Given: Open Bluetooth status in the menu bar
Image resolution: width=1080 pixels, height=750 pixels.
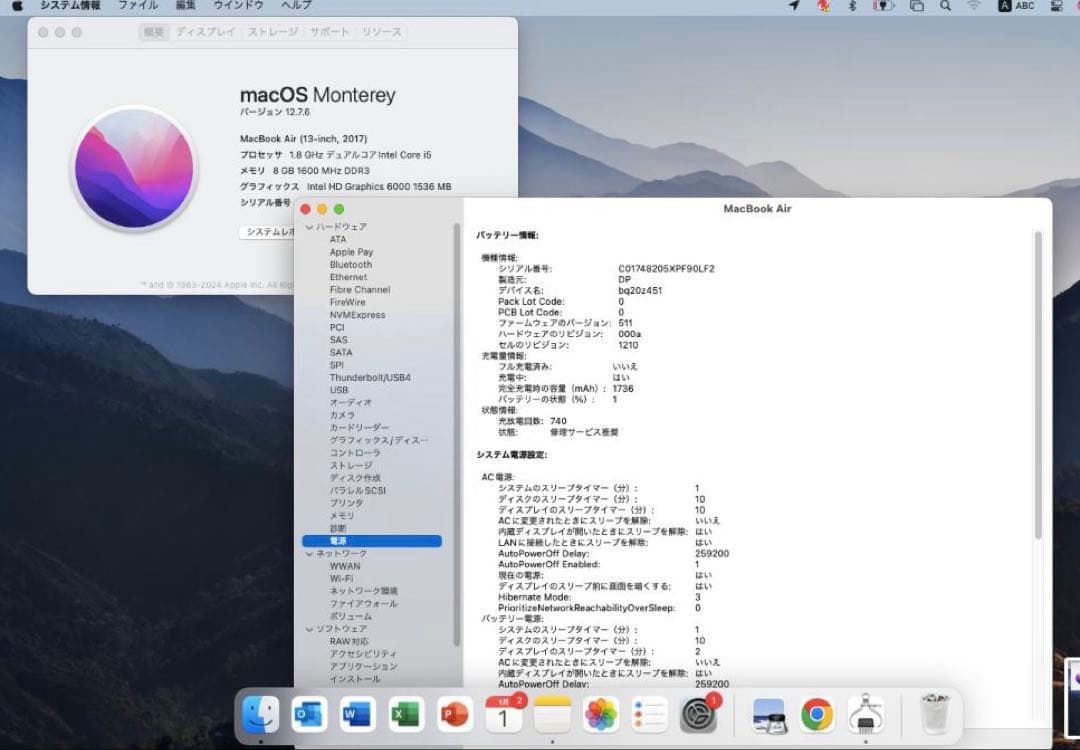Looking at the screenshot, I should coord(852,6).
